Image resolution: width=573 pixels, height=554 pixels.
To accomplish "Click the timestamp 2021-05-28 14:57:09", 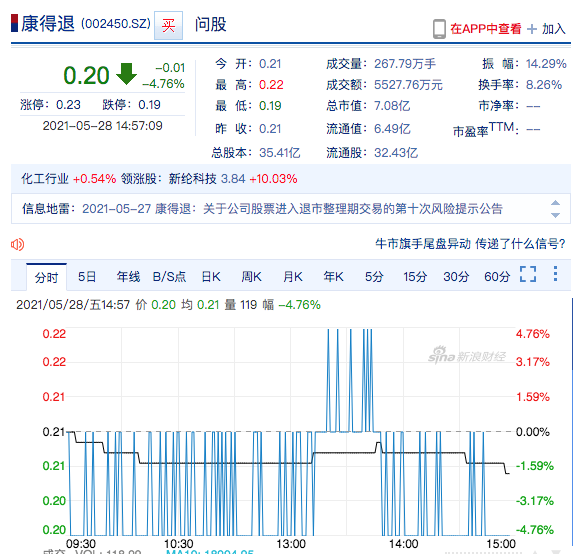I will 102,126.
